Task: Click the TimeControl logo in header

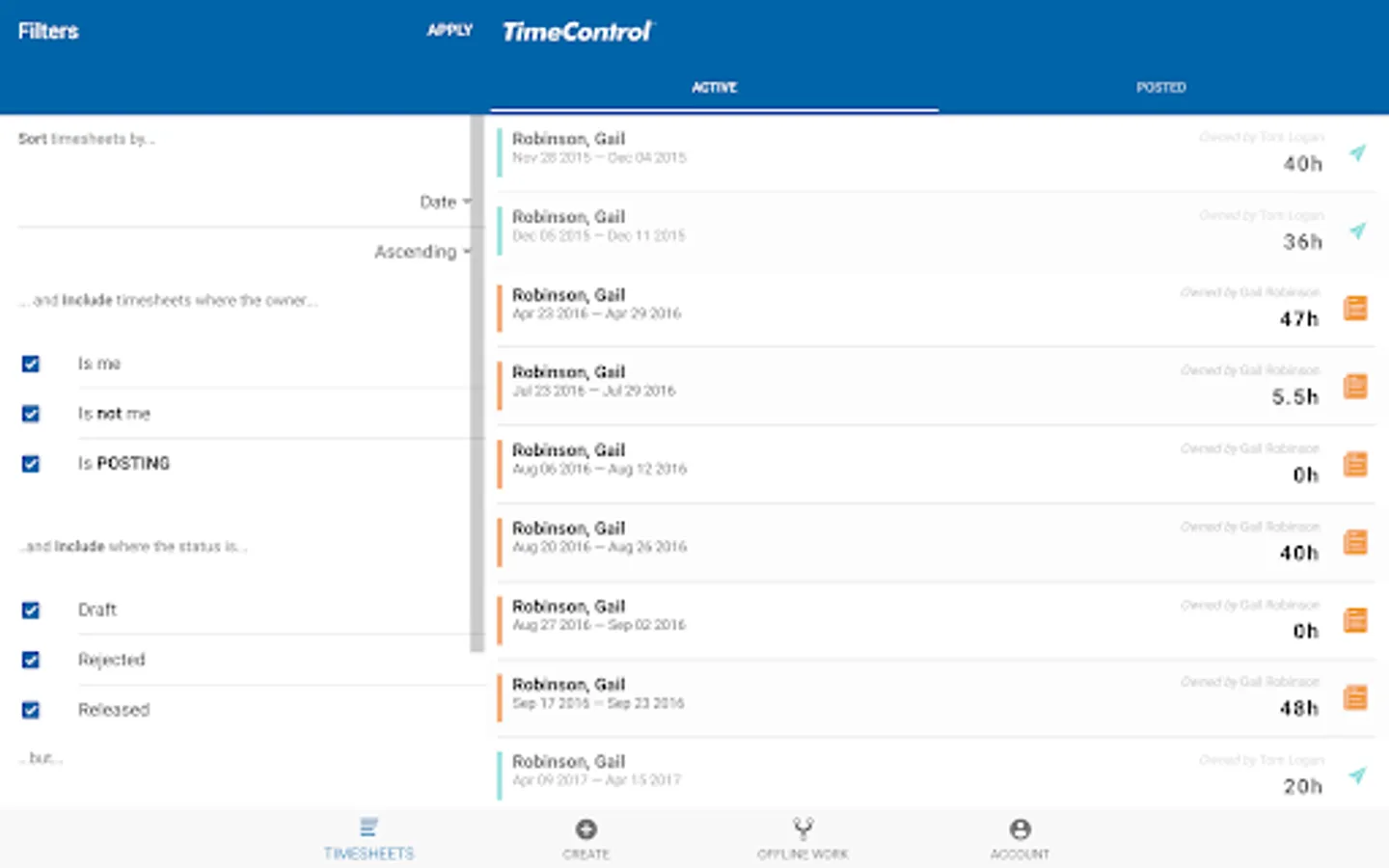Action: pos(578,32)
